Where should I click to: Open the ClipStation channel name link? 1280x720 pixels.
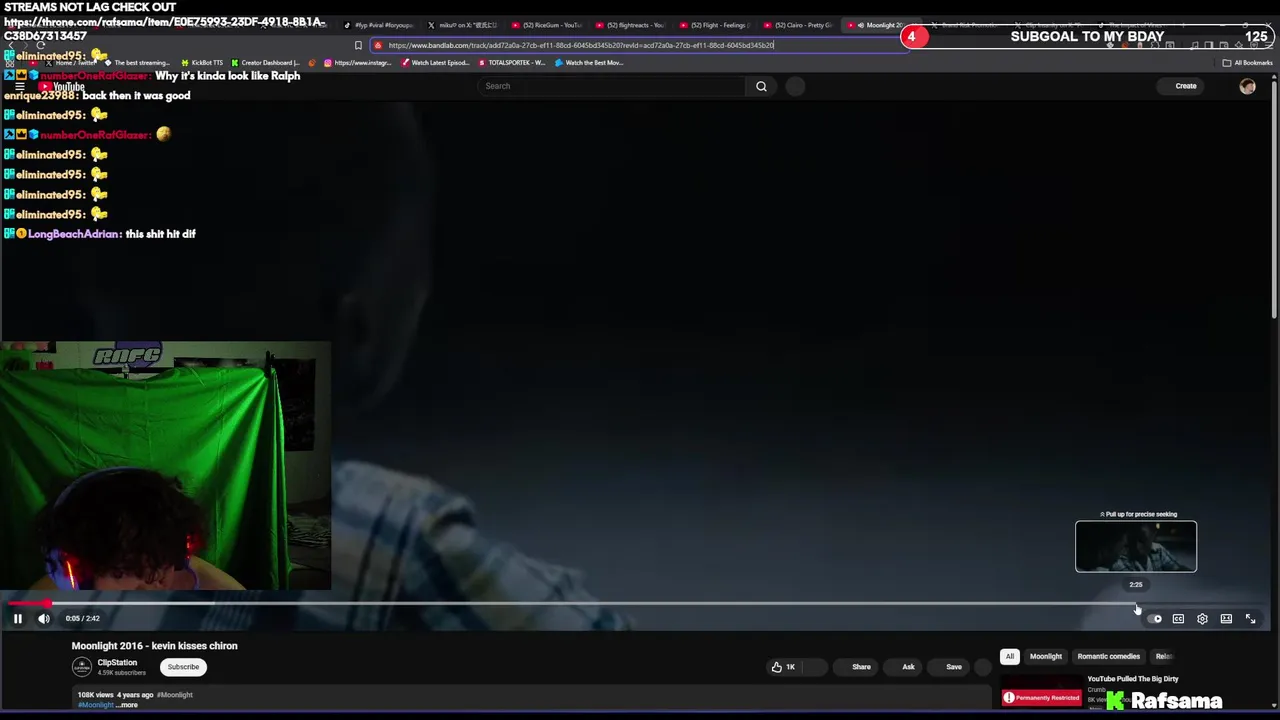pyautogui.click(x=117, y=663)
